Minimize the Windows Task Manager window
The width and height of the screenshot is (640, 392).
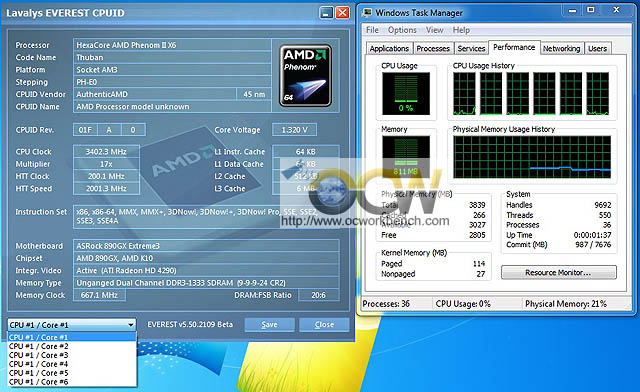(572, 10)
